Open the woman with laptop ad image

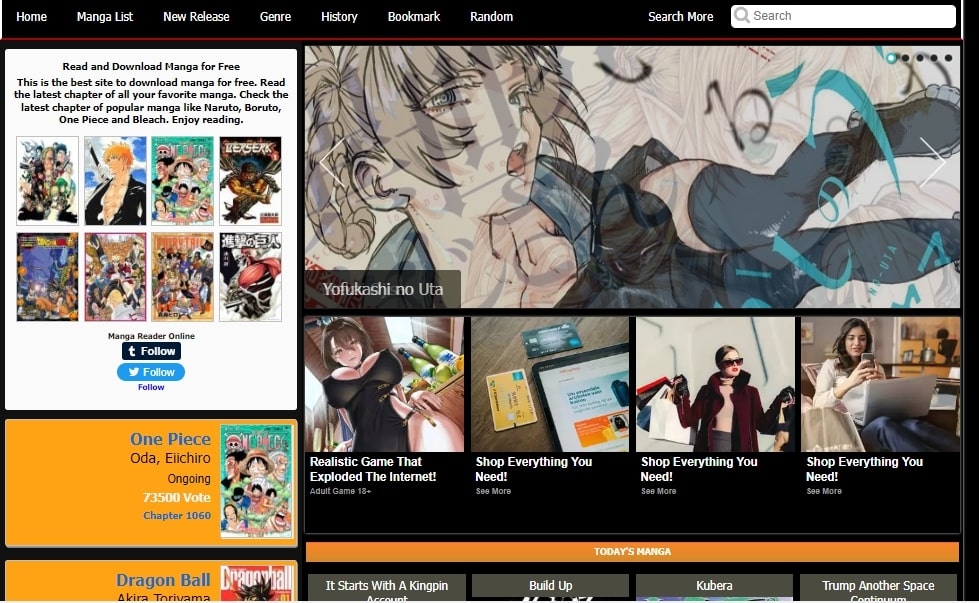pos(880,384)
